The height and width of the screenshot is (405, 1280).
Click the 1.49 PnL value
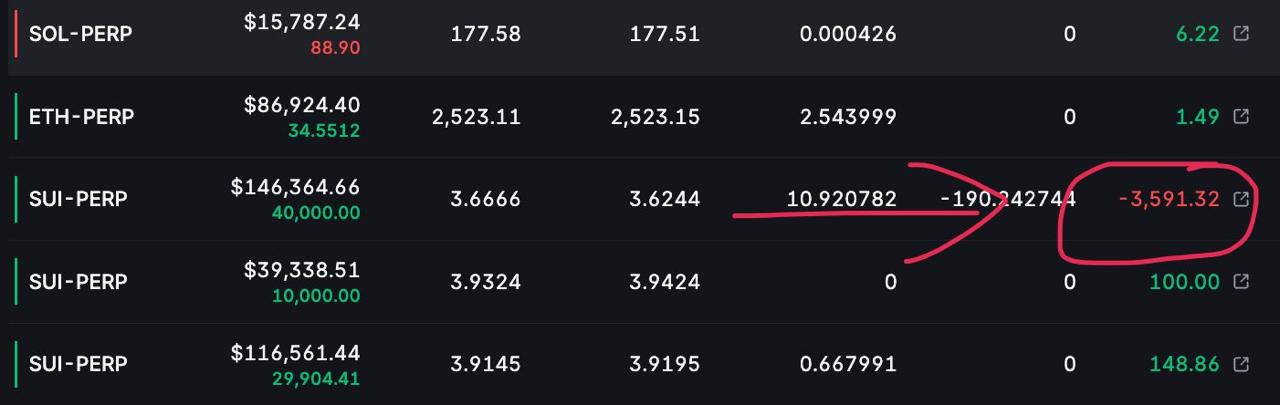1198,117
